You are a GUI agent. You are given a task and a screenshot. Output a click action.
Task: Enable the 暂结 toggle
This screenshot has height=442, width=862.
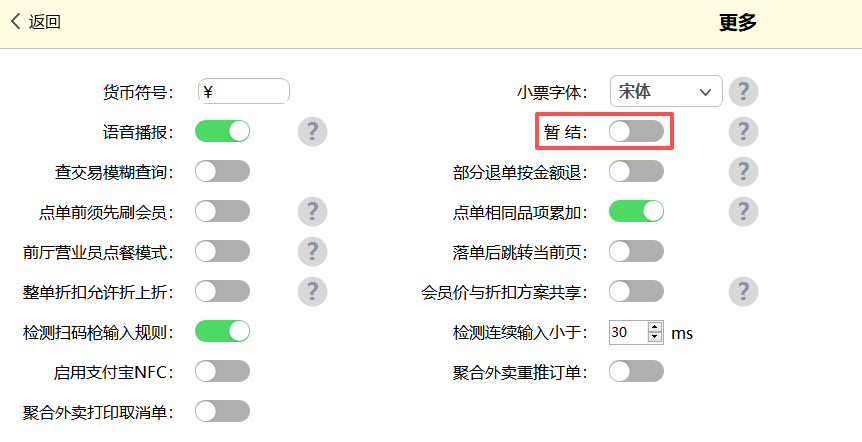[x=636, y=131]
